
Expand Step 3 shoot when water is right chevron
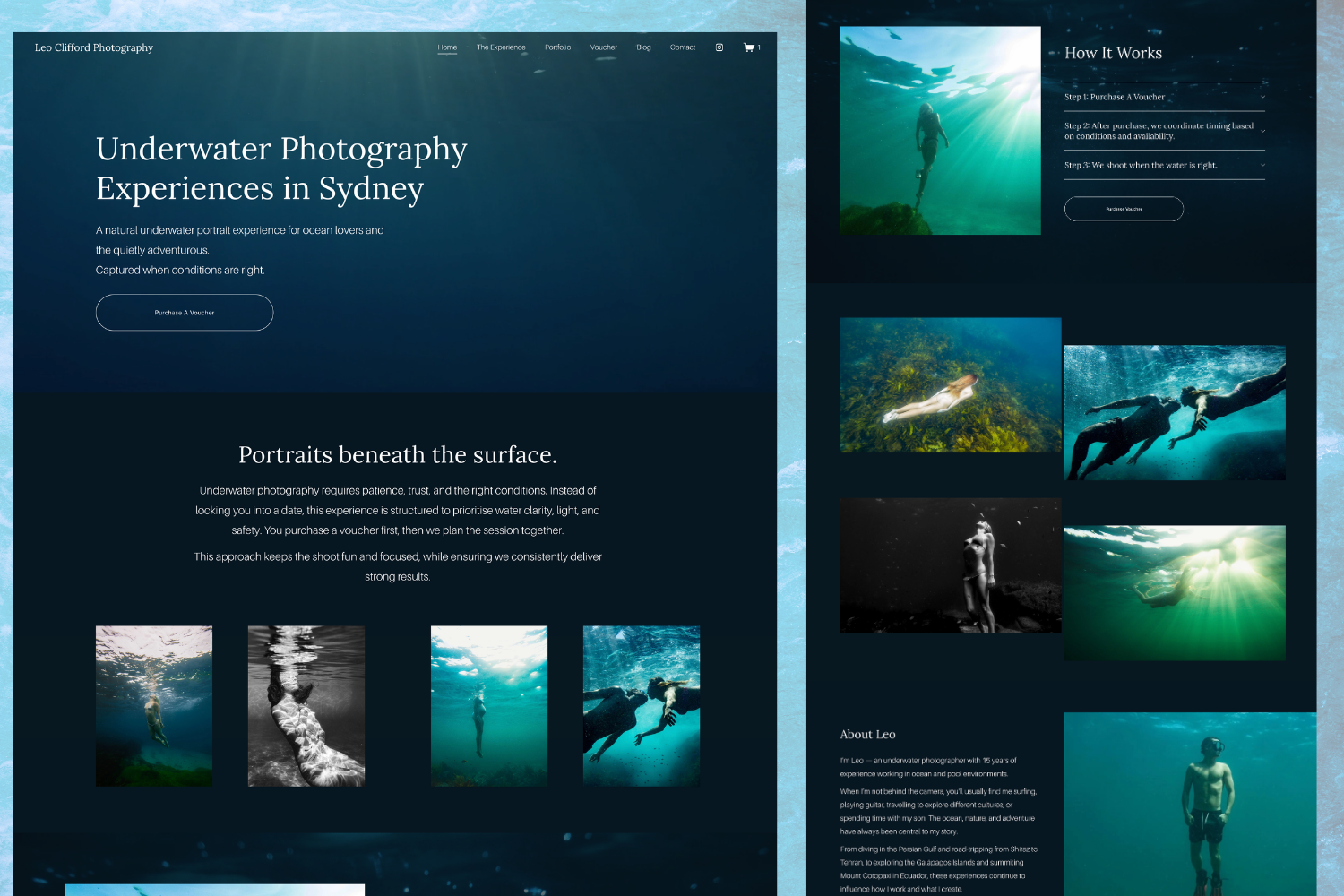tap(1262, 165)
